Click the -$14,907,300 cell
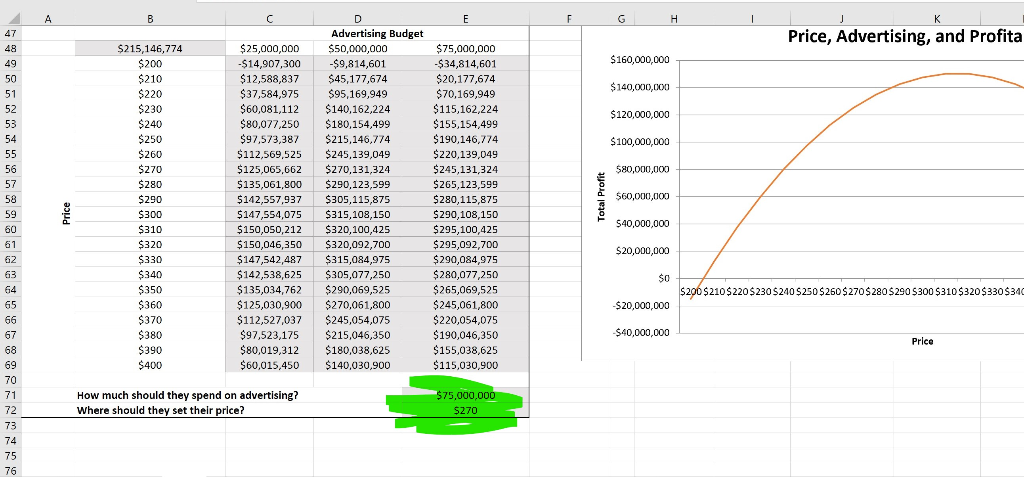The image size is (1024, 477). [x=270, y=64]
